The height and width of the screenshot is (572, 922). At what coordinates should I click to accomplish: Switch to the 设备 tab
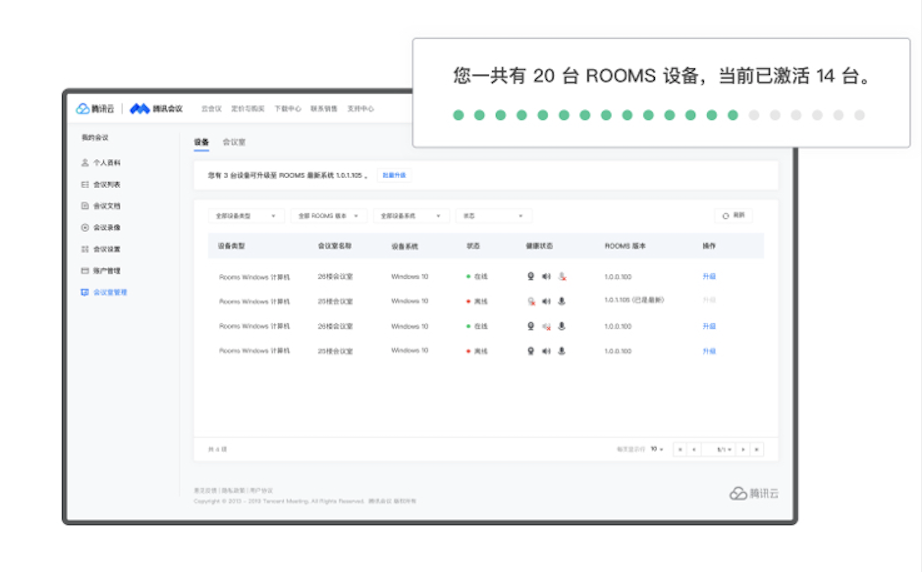pyautogui.click(x=201, y=142)
